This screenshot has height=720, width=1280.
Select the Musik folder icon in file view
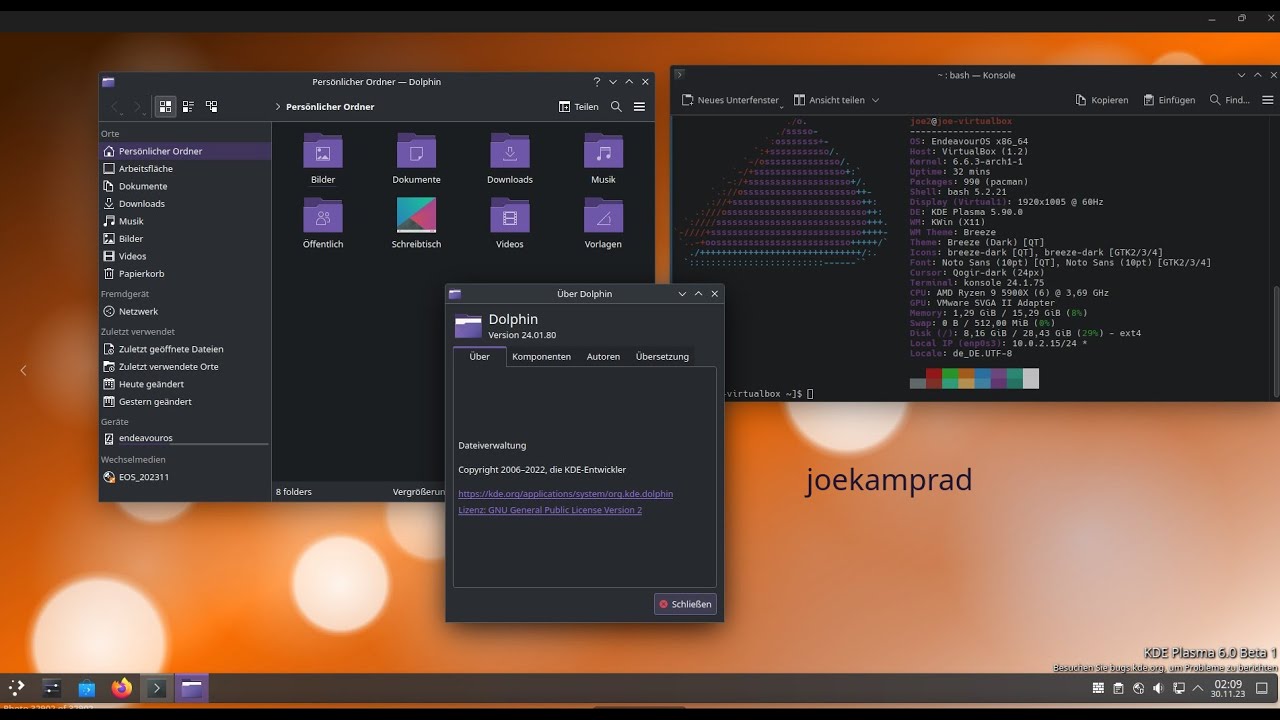point(603,152)
